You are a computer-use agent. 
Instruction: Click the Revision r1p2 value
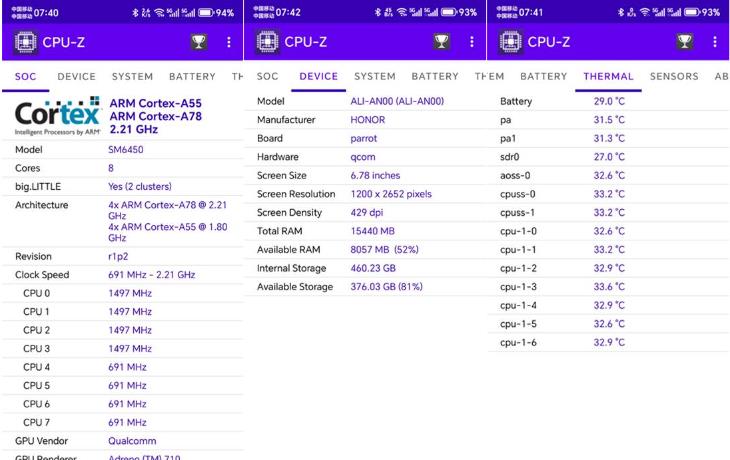click(x=118, y=257)
